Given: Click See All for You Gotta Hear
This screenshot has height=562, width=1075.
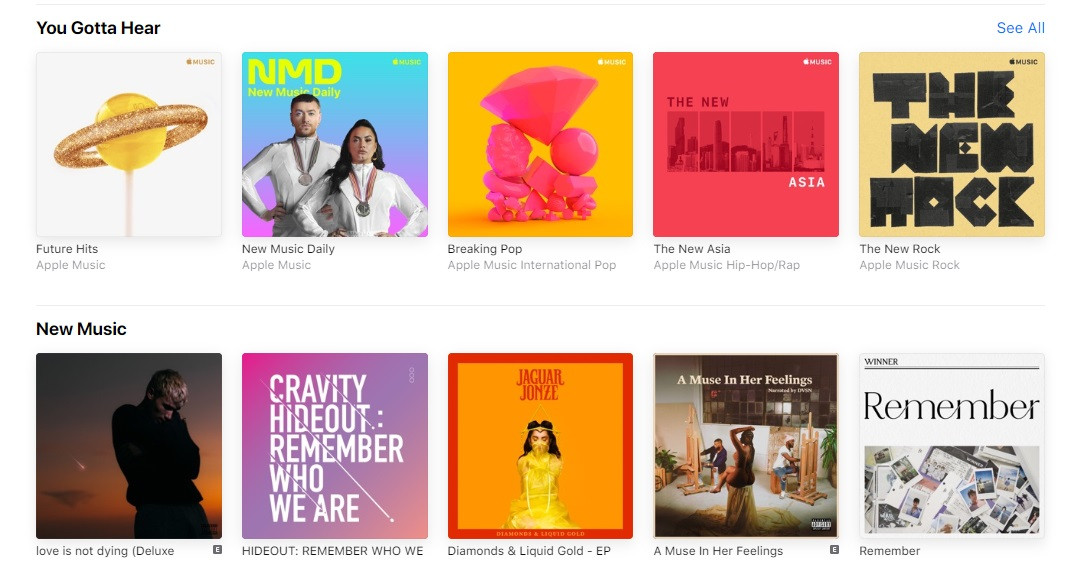Looking at the screenshot, I should (x=1020, y=28).
